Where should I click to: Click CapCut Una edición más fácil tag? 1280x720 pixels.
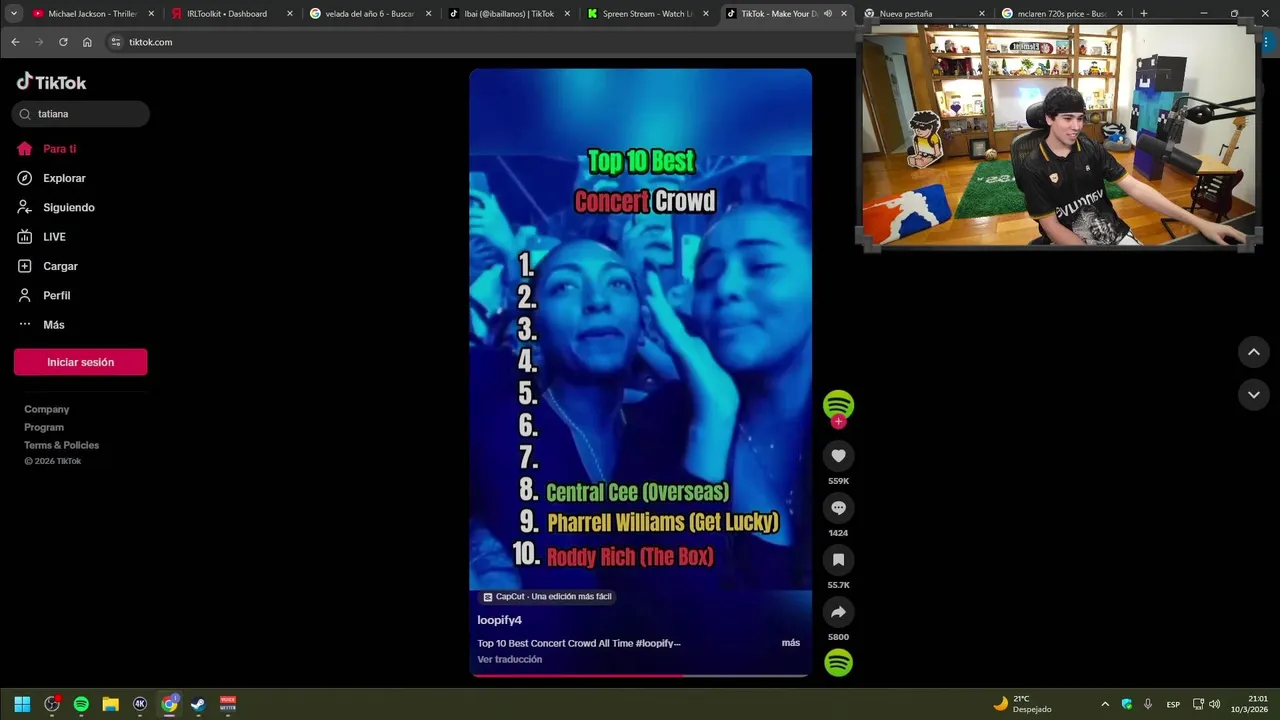(x=547, y=596)
